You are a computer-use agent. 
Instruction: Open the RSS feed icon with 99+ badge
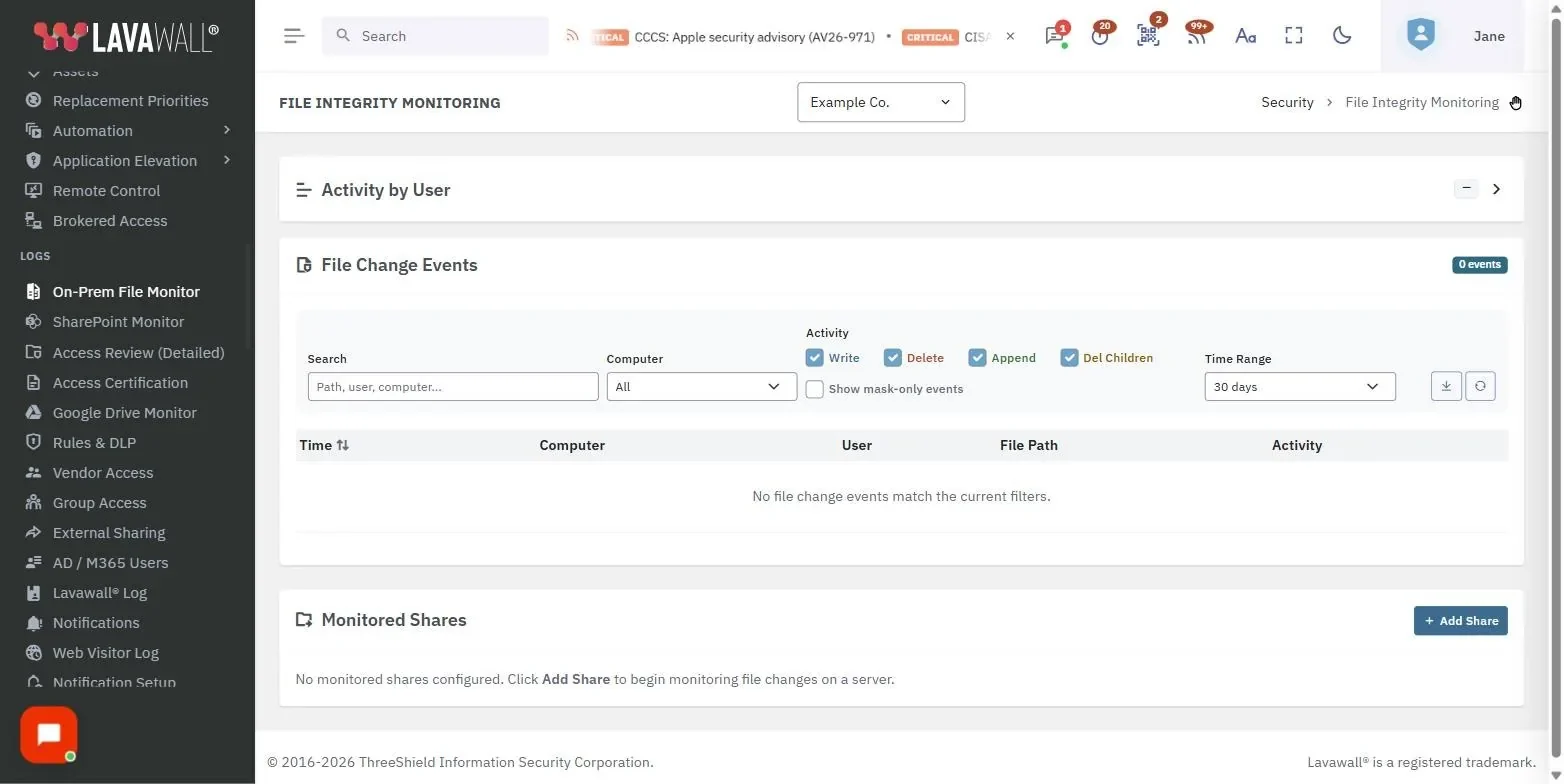tap(1196, 36)
